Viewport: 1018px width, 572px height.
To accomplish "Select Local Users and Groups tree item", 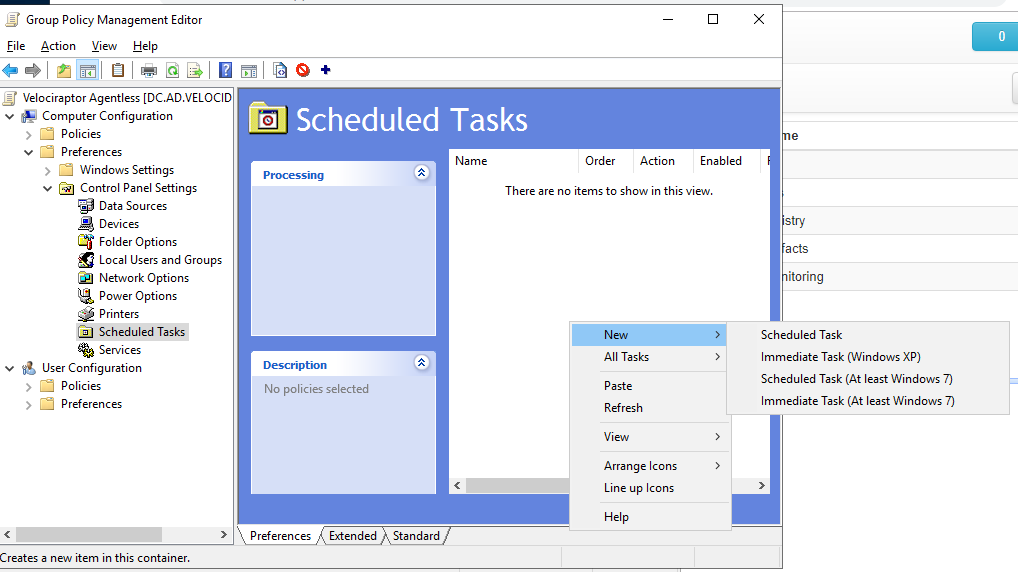I will 160,260.
